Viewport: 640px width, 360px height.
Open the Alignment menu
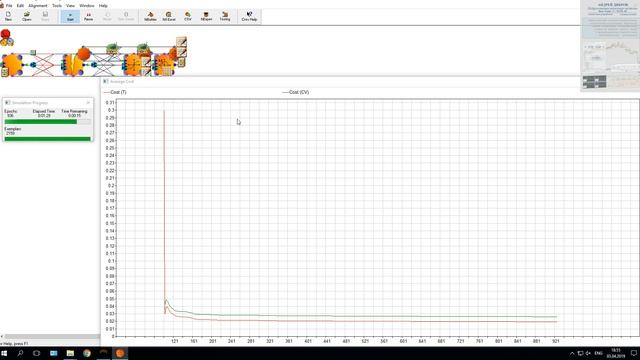(x=38, y=6)
